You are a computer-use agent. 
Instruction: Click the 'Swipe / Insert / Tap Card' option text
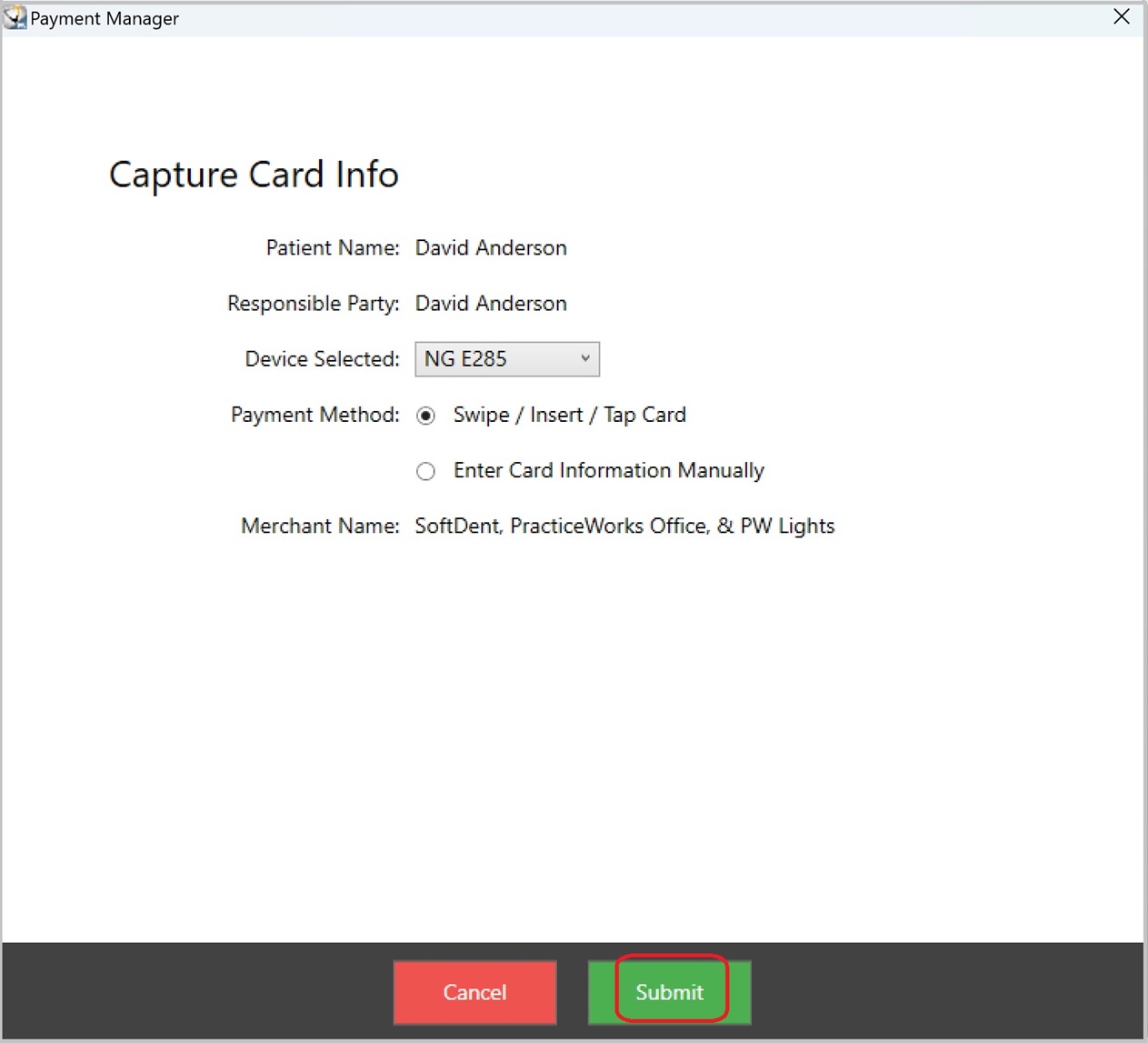(x=569, y=415)
